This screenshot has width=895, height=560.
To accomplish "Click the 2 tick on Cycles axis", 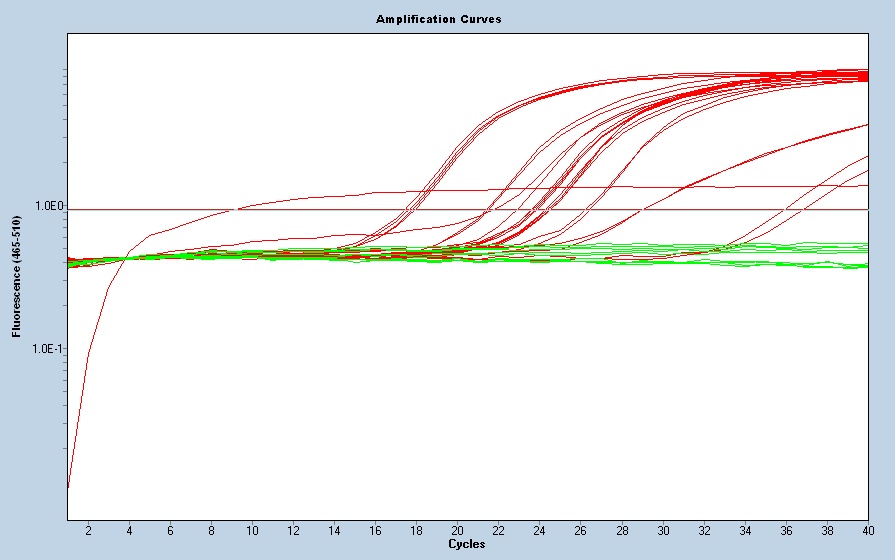I will coord(88,530).
